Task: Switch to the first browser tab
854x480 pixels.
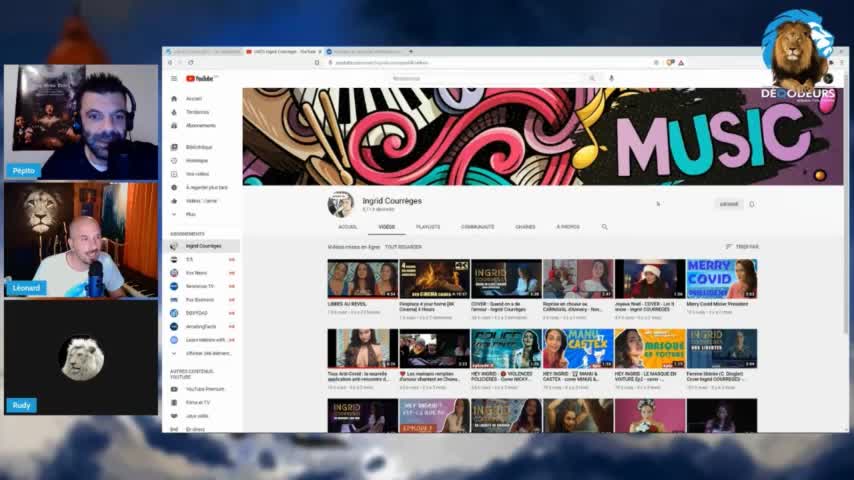Action: tap(203, 51)
